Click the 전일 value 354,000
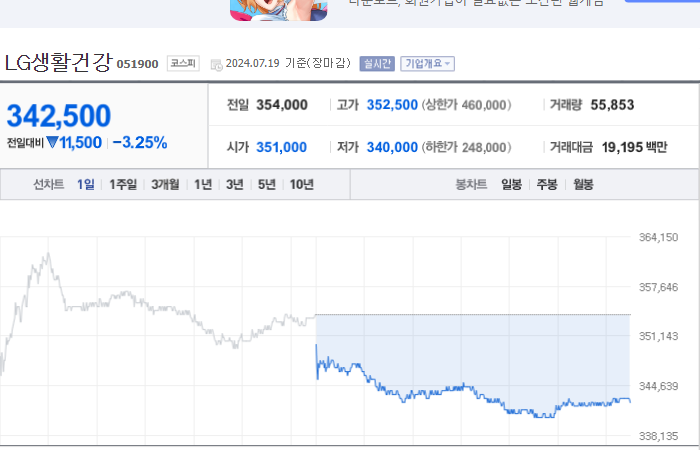Screen dimensions: 700x450 point(282,105)
